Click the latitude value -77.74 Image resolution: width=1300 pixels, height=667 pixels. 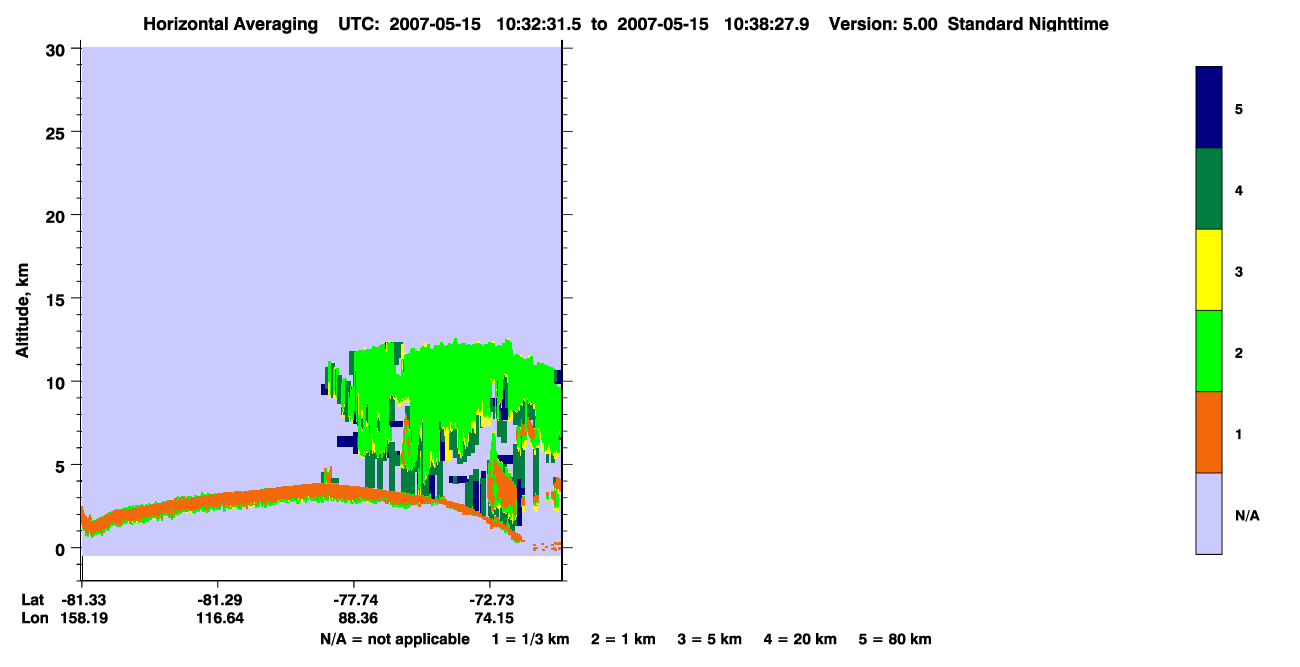coord(354,600)
